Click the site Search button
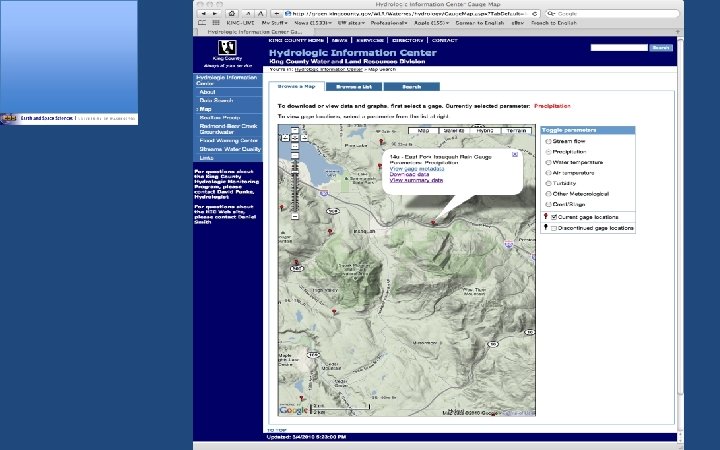 pos(661,48)
